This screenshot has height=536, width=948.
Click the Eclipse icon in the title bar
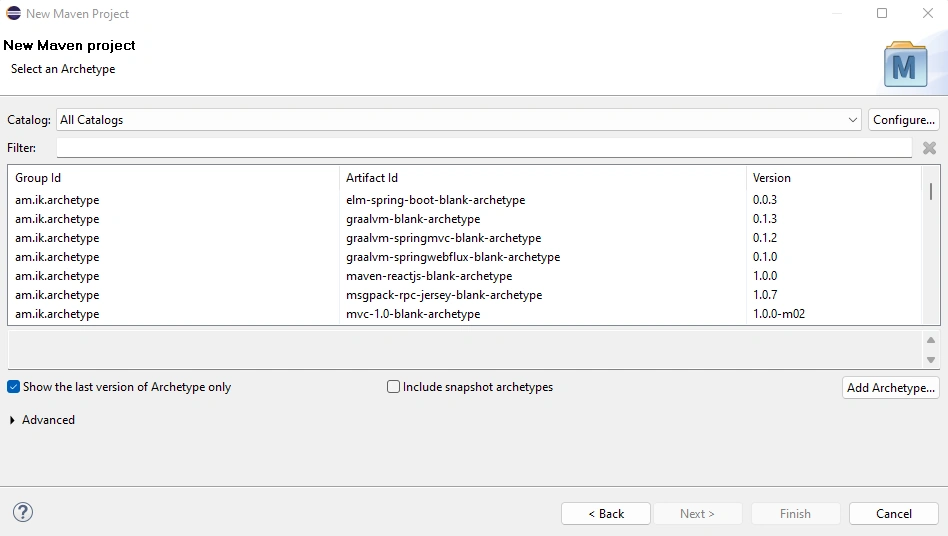(x=13, y=13)
